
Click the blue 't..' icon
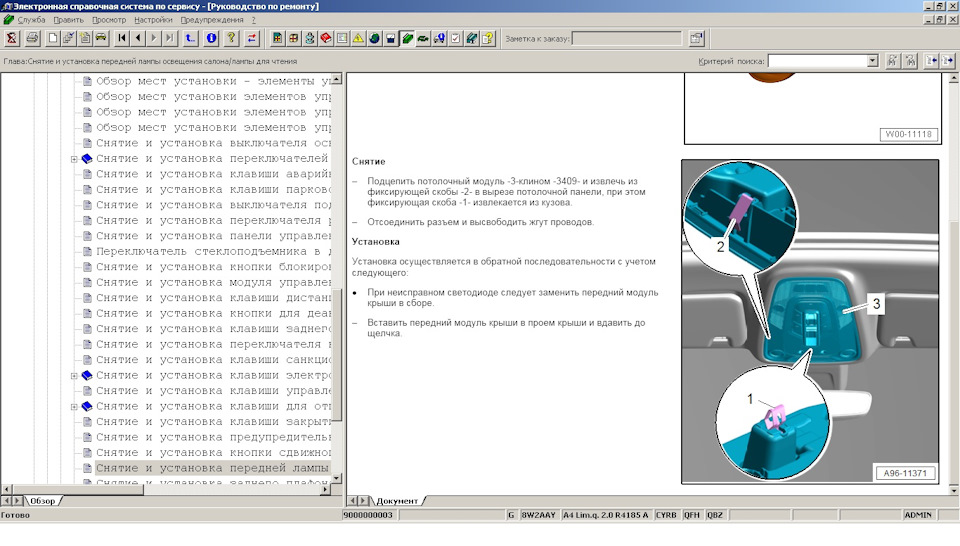tap(190, 39)
